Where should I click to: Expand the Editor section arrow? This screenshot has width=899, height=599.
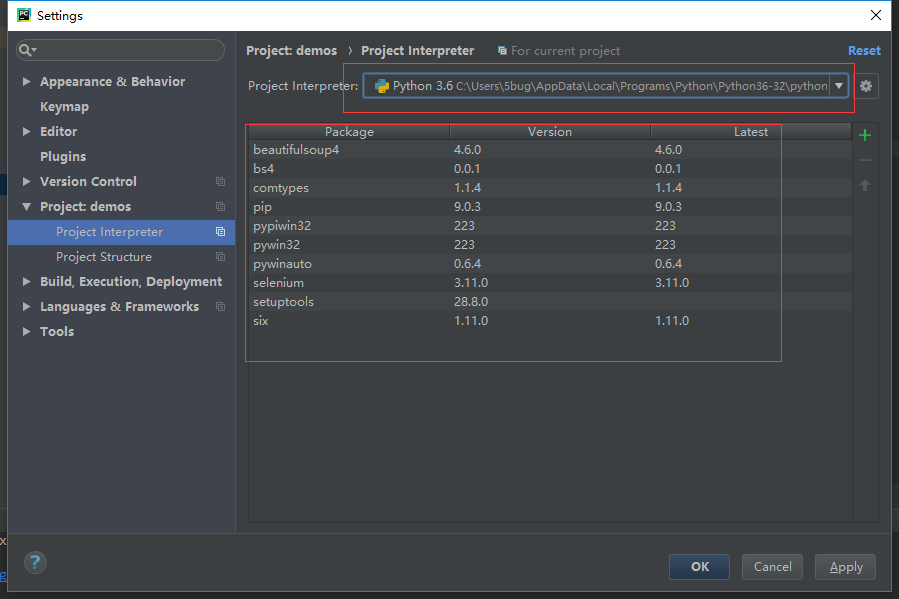coord(26,132)
